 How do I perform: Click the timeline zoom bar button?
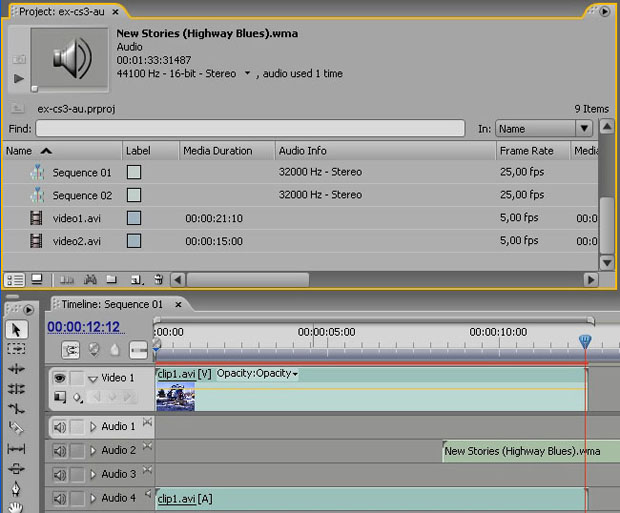coord(138,350)
